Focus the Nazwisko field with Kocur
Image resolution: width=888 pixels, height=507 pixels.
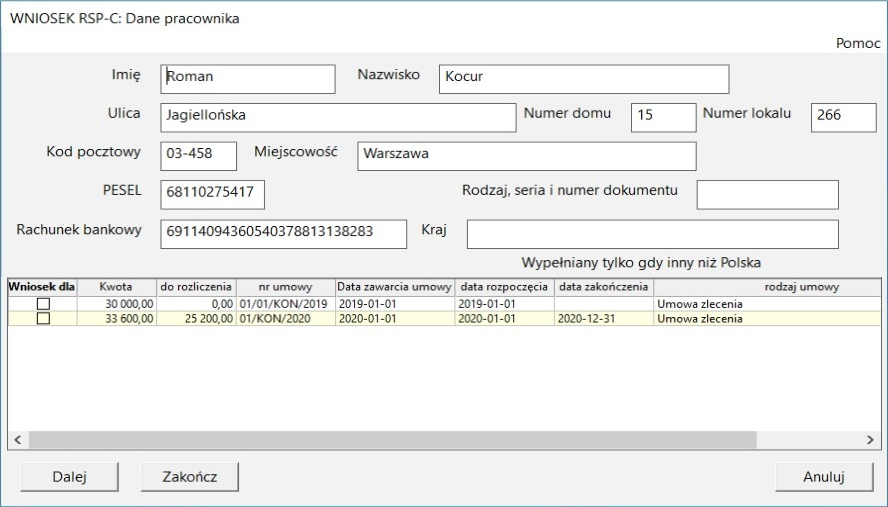pos(583,79)
